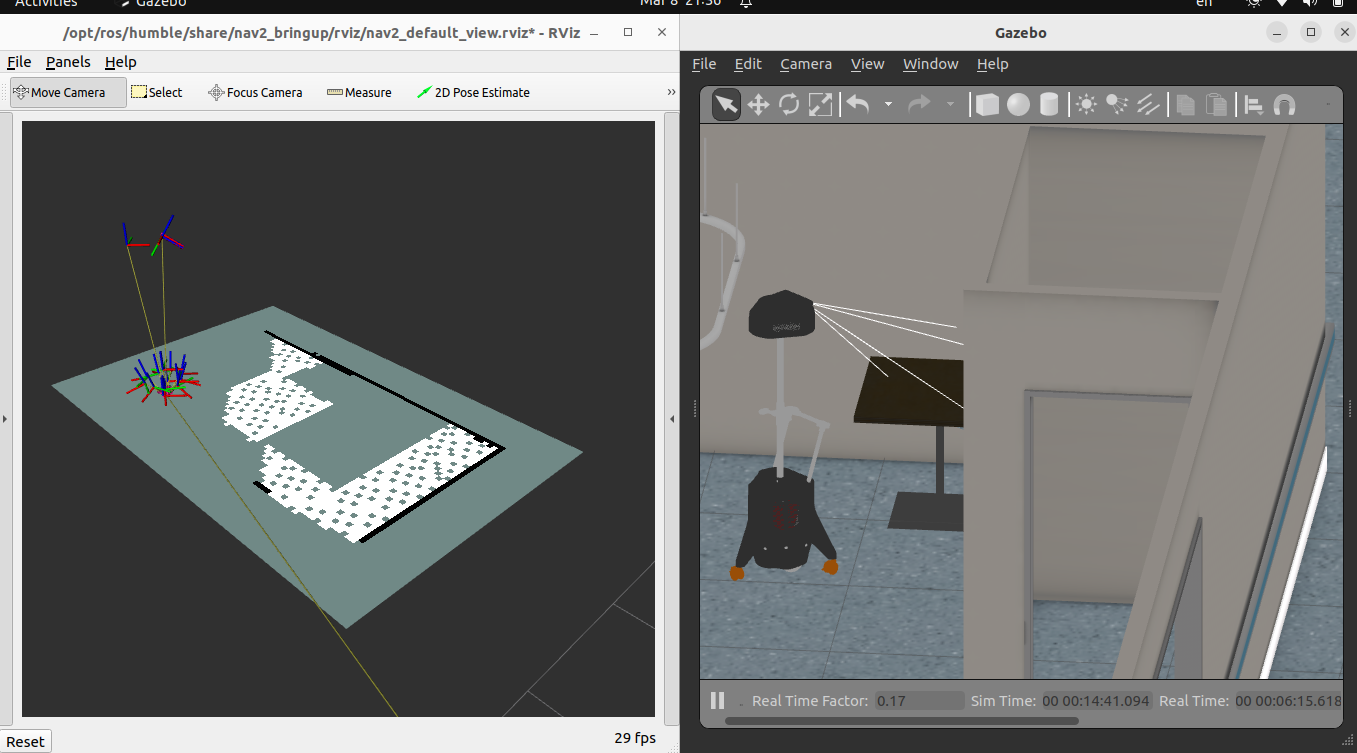The width and height of the screenshot is (1357, 753).
Task: Open the align tool dropdown
Action: (x=1254, y=105)
